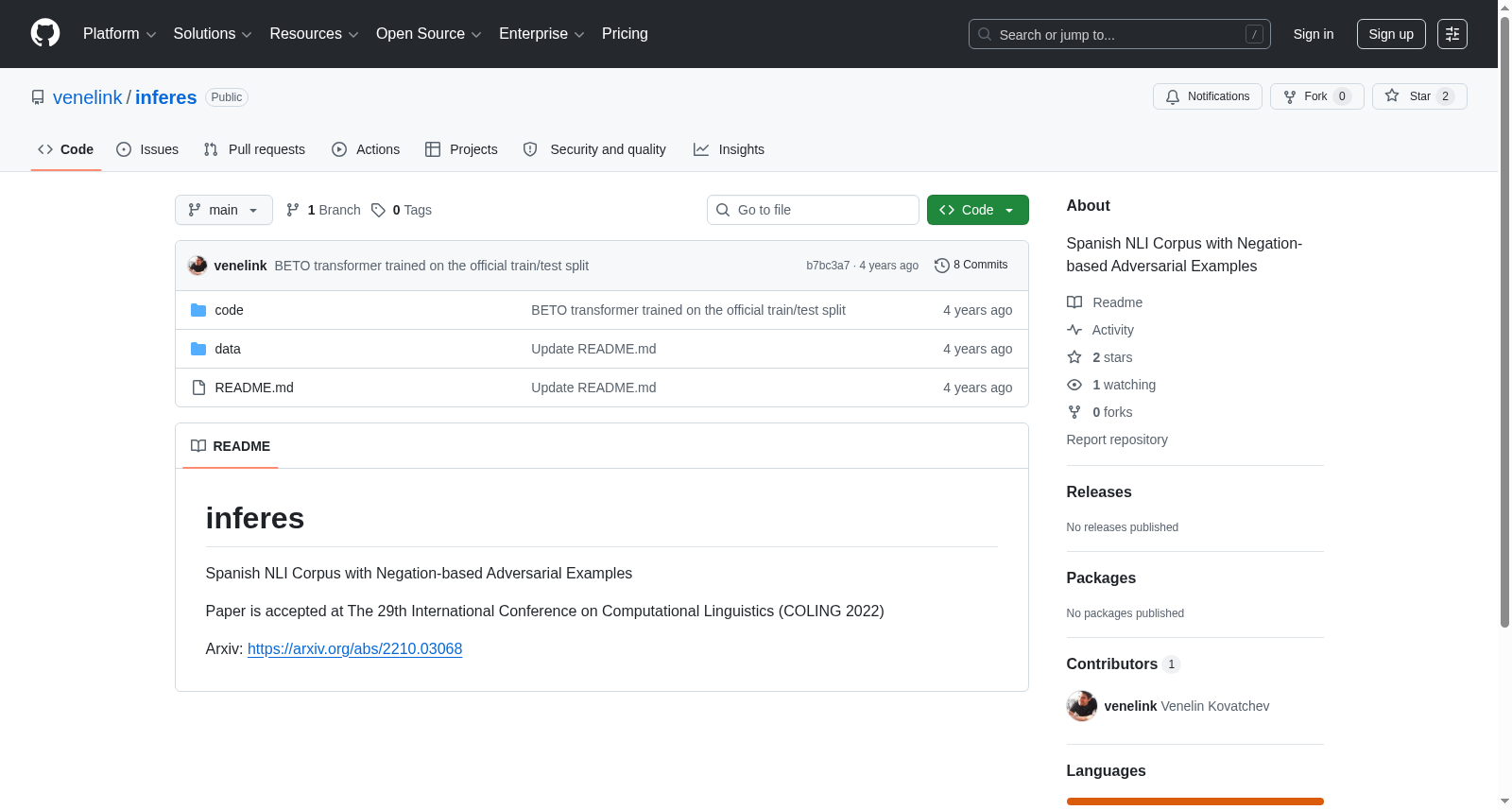Click the 0 Tags link
This screenshot has width=1512, height=810.
coord(402,210)
